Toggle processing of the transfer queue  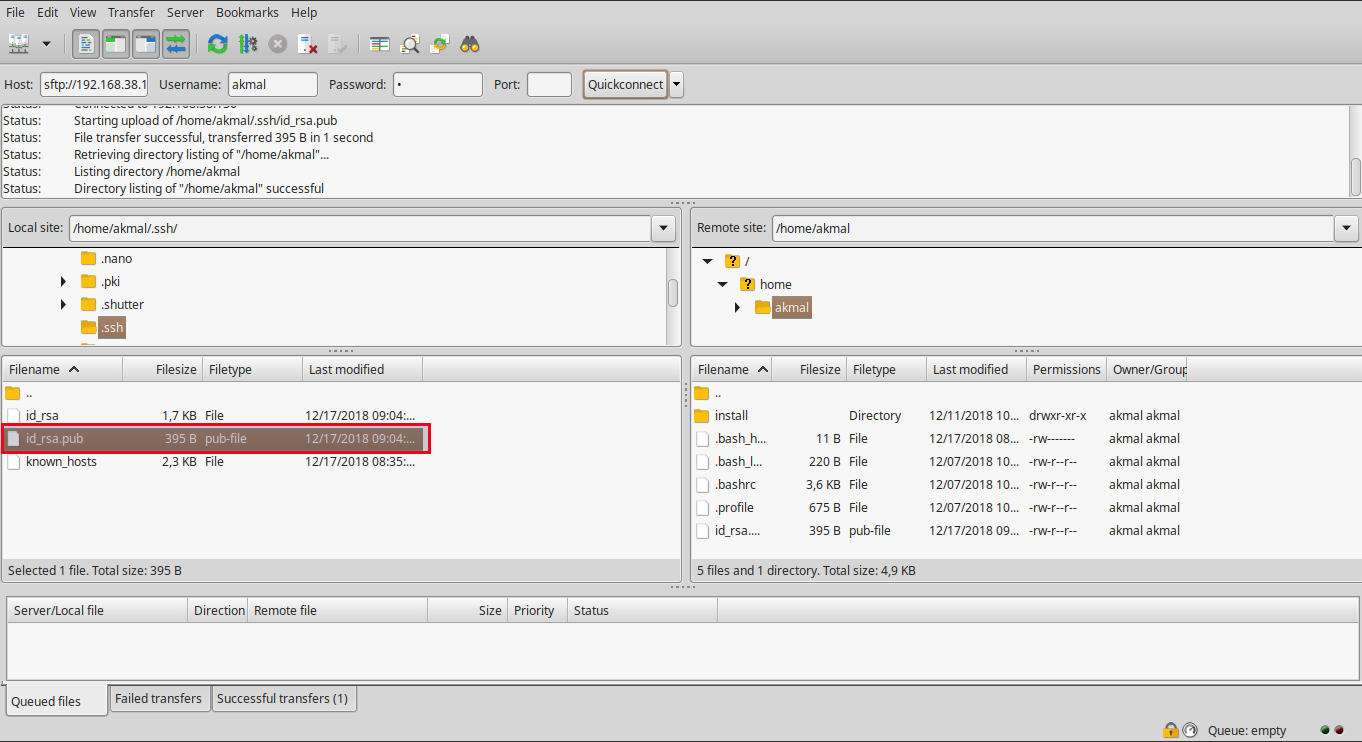pos(248,44)
